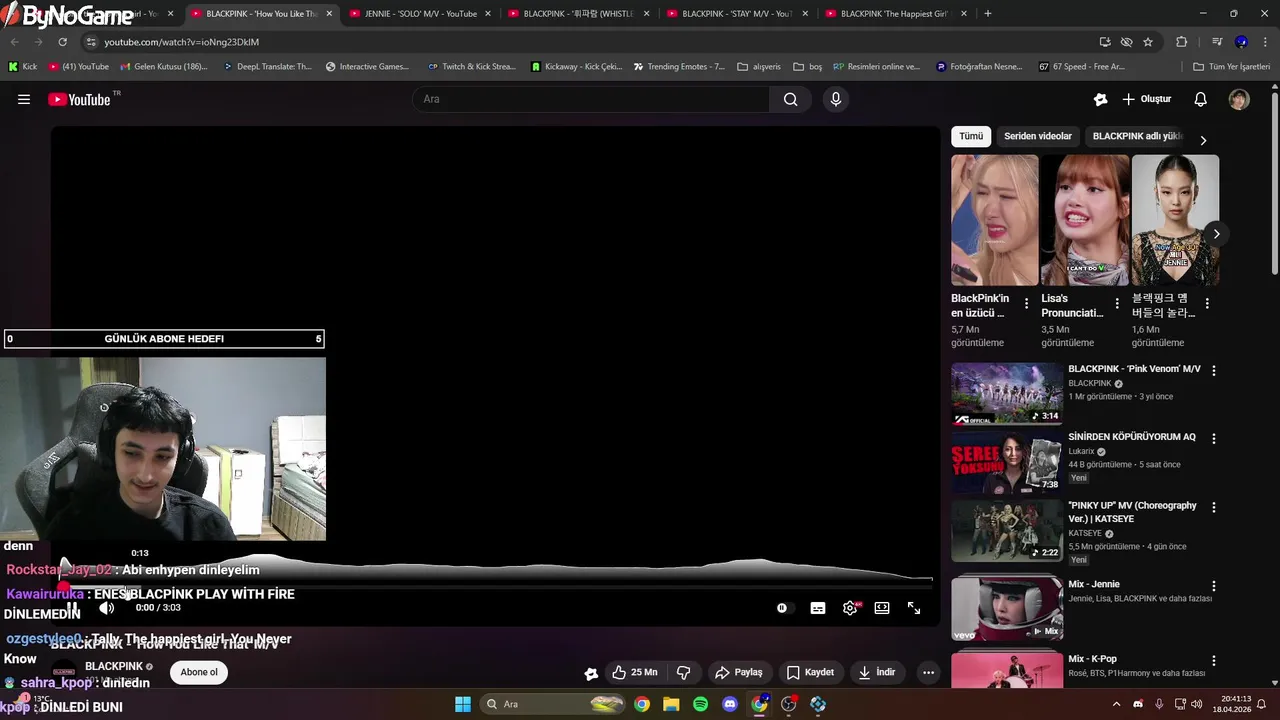Show more filter chips with right arrow
1280x720 pixels.
1203,140
